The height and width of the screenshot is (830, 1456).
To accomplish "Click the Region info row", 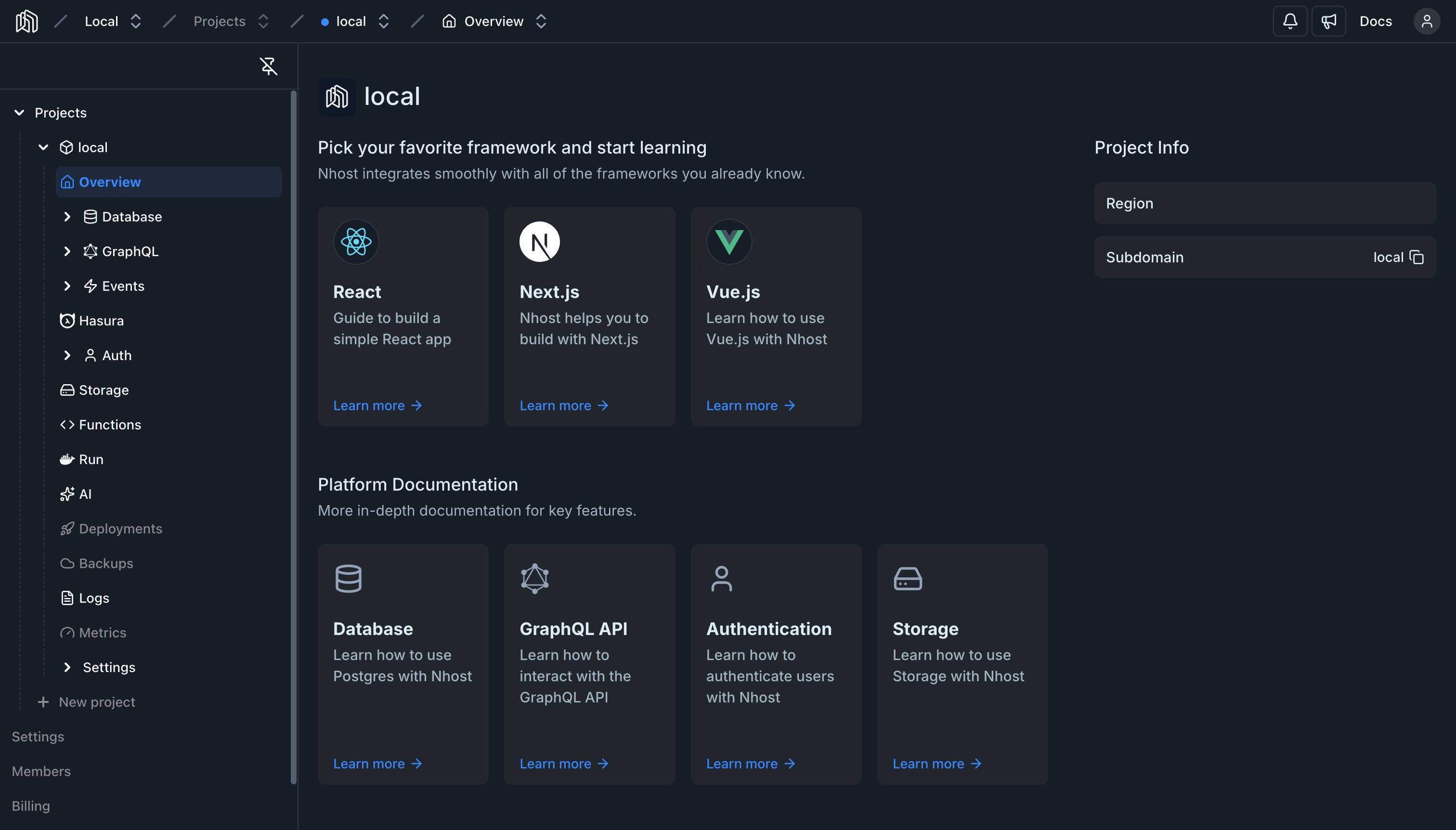I will (x=1265, y=204).
